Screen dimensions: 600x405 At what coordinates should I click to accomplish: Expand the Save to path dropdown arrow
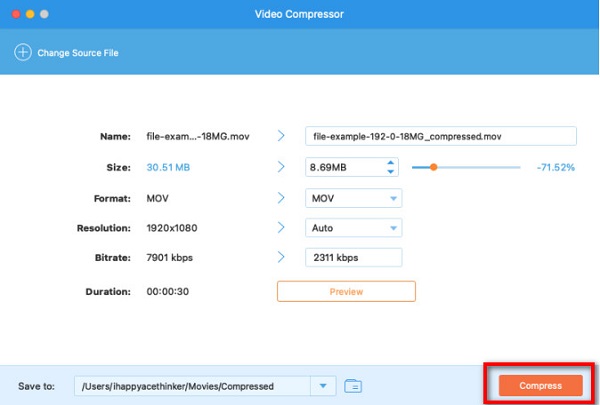(323, 386)
